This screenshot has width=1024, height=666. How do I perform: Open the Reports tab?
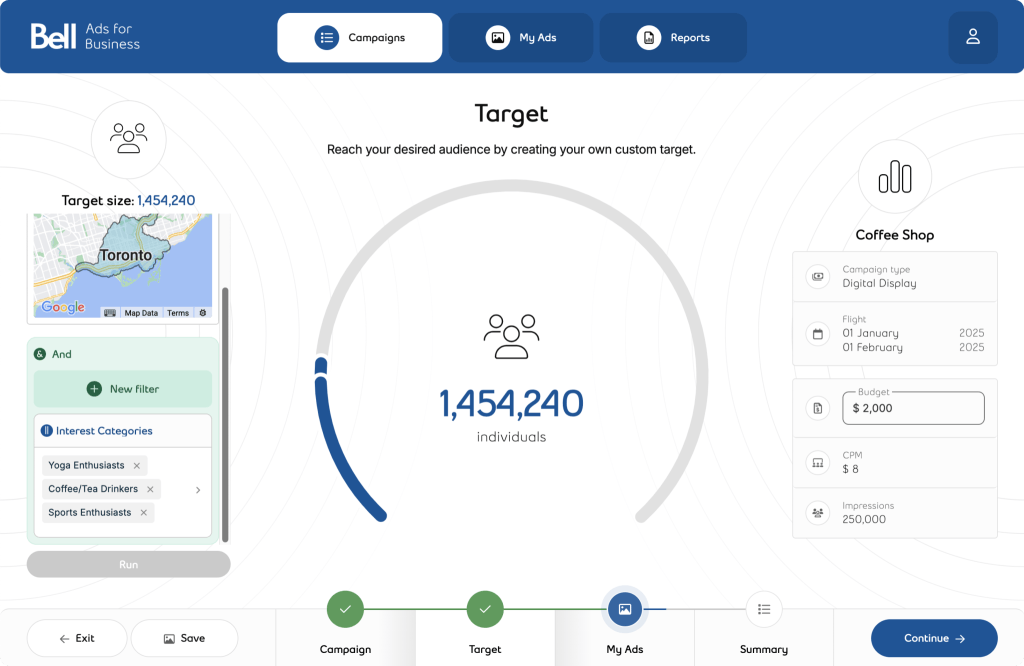(x=673, y=38)
